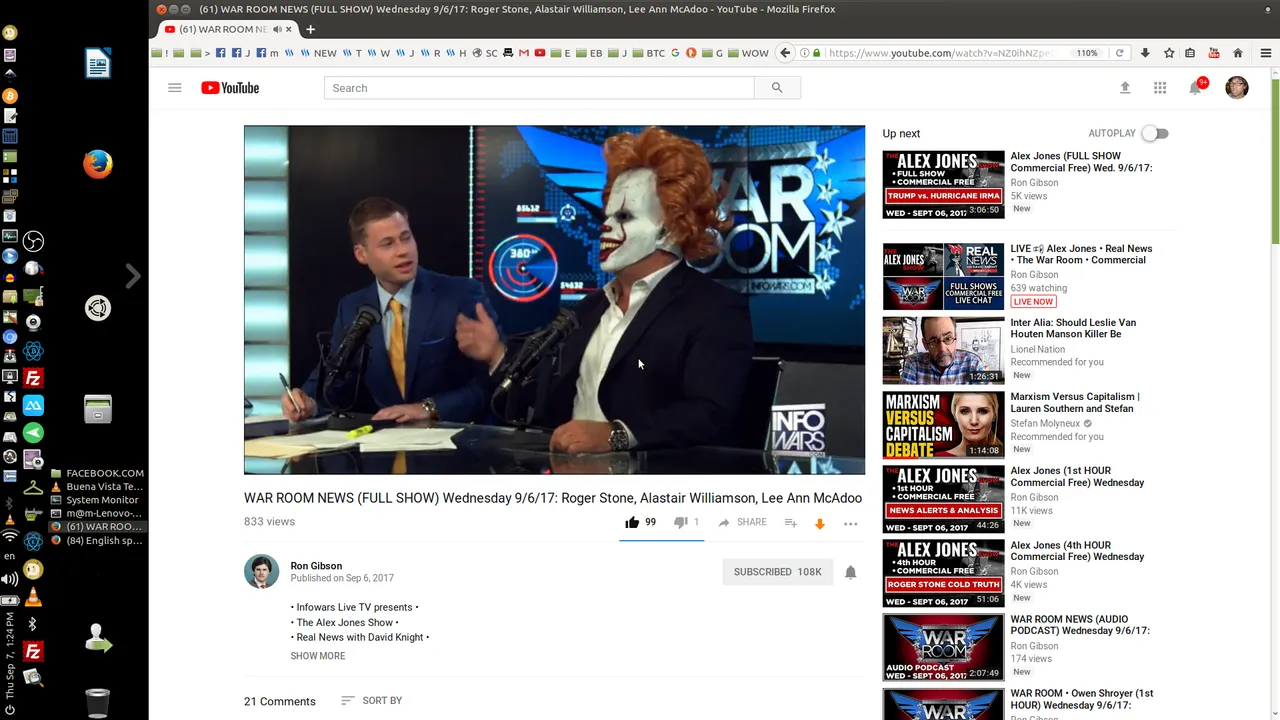Go to YouTube home via logo

pyautogui.click(x=230, y=88)
